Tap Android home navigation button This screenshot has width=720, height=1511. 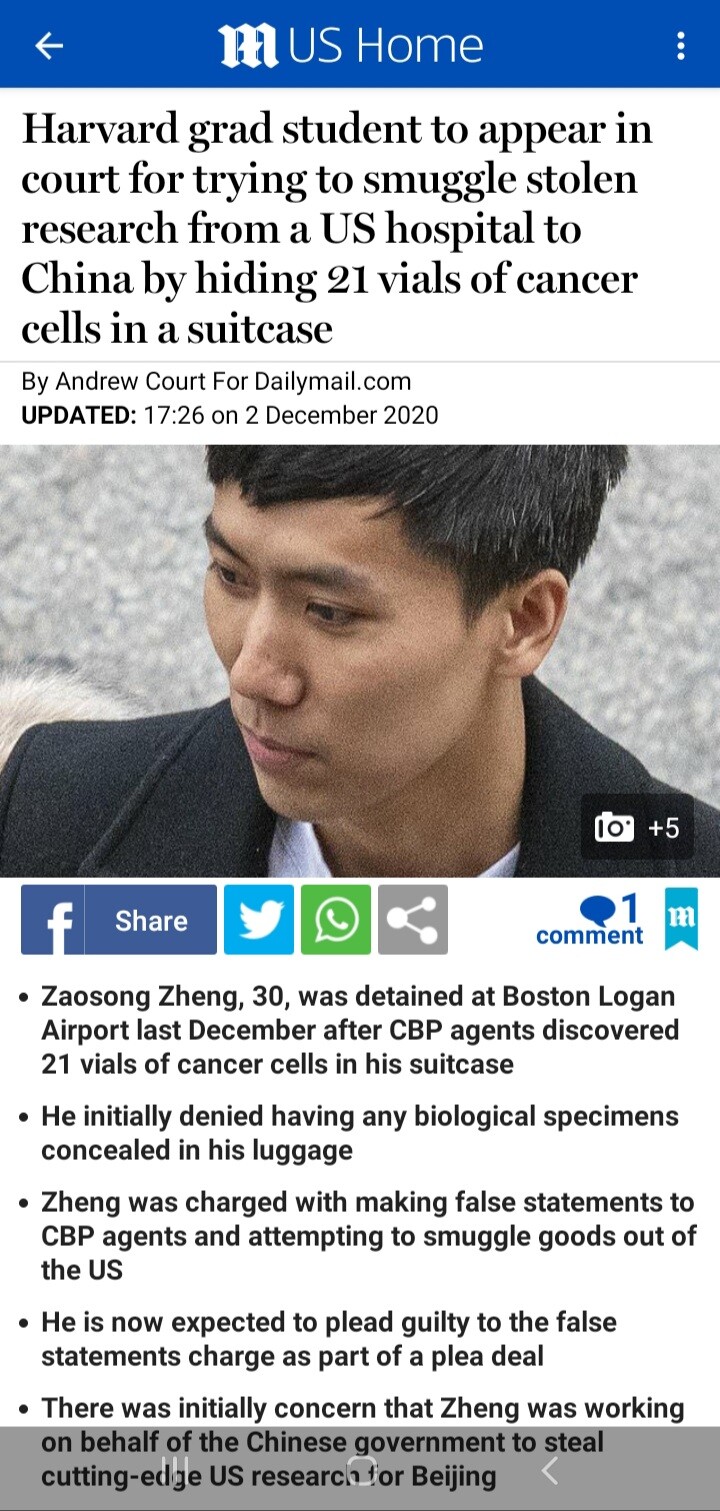(x=360, y=1469)
